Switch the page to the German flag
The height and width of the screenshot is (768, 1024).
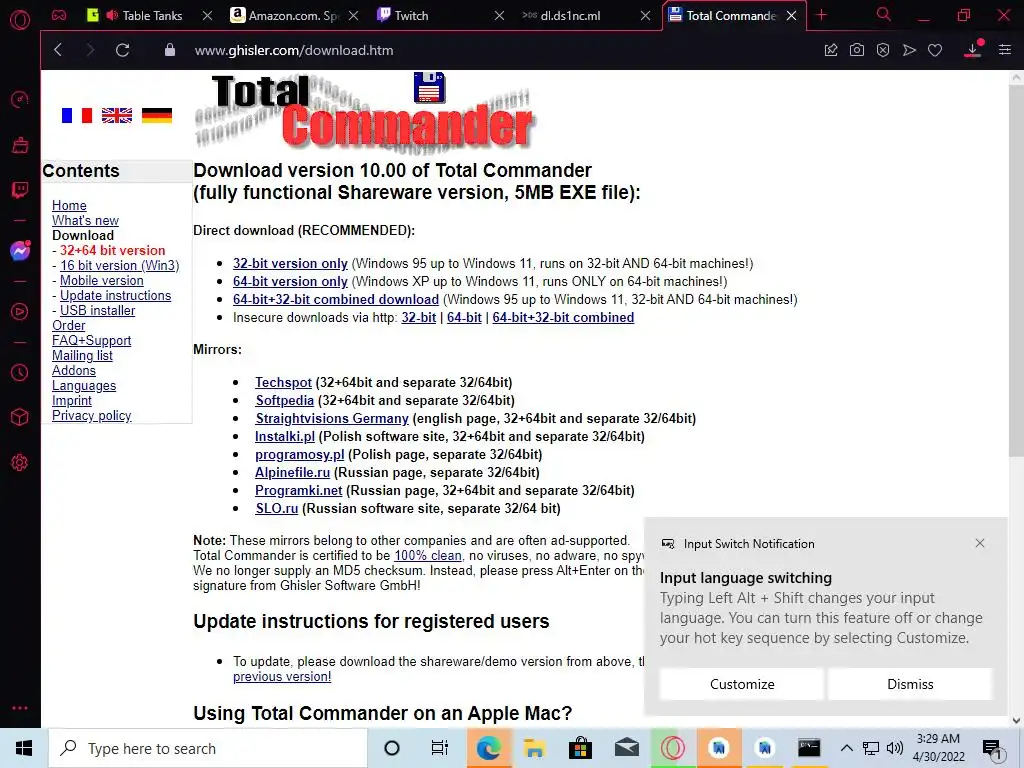157,116
